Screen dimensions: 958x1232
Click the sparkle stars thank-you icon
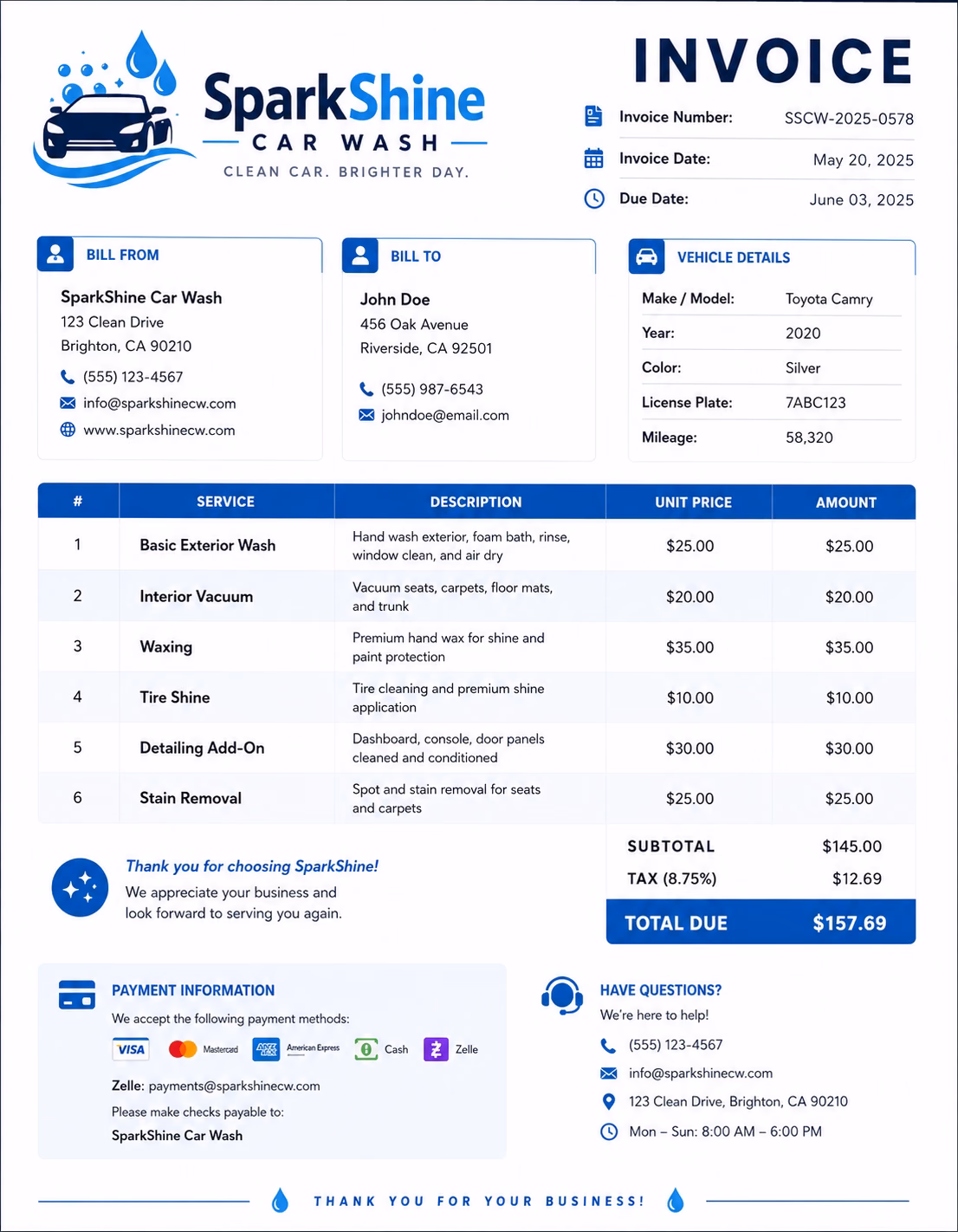pos(80,887)
